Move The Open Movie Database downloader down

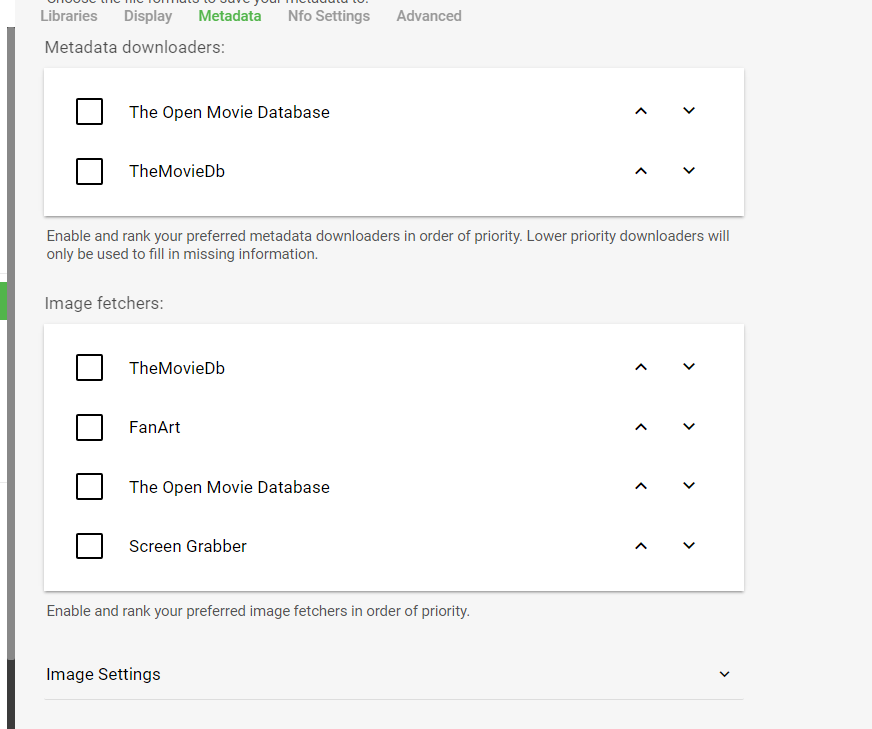689,111
